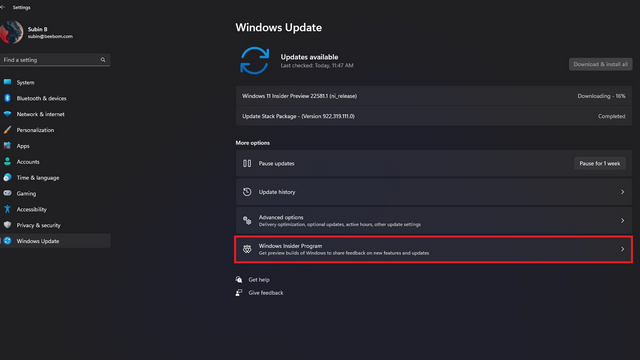Click Pause for 1 week button
Screen dimensions: 640x360
(600, 163)
